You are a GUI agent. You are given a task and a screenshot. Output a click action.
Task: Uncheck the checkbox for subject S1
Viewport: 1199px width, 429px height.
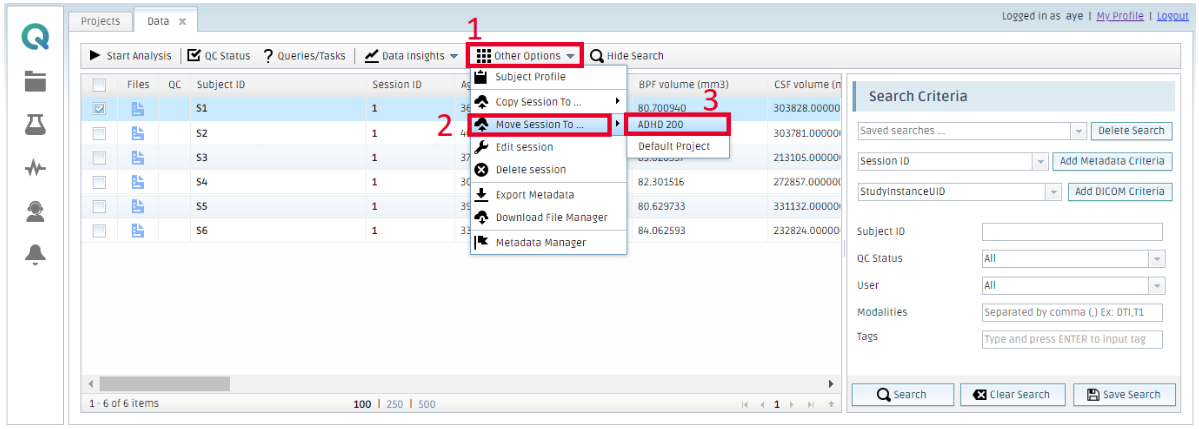pyautogui.click(x=99, y=109)
